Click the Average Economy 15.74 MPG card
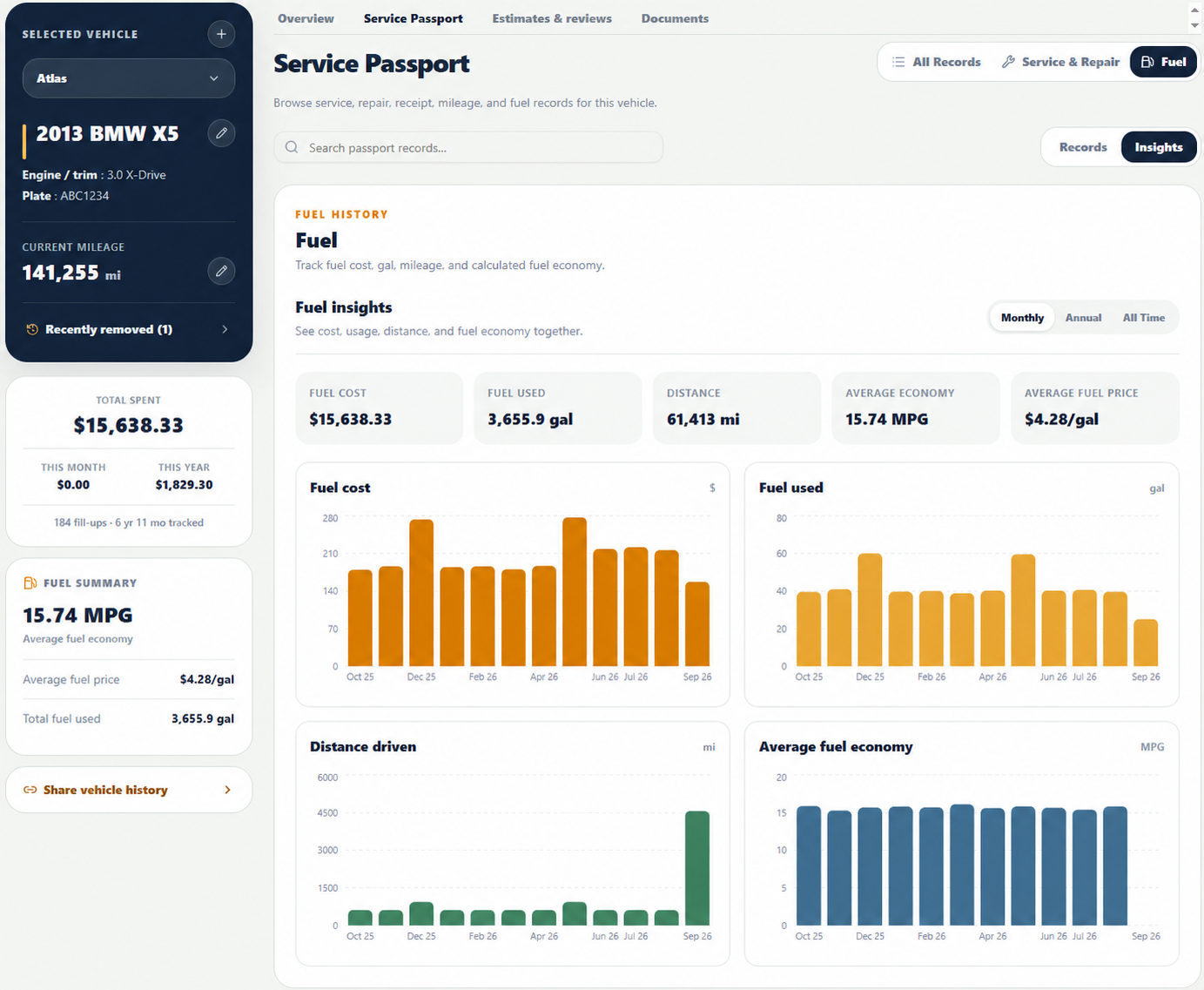The image size is (1204, 990). (916, 407)
